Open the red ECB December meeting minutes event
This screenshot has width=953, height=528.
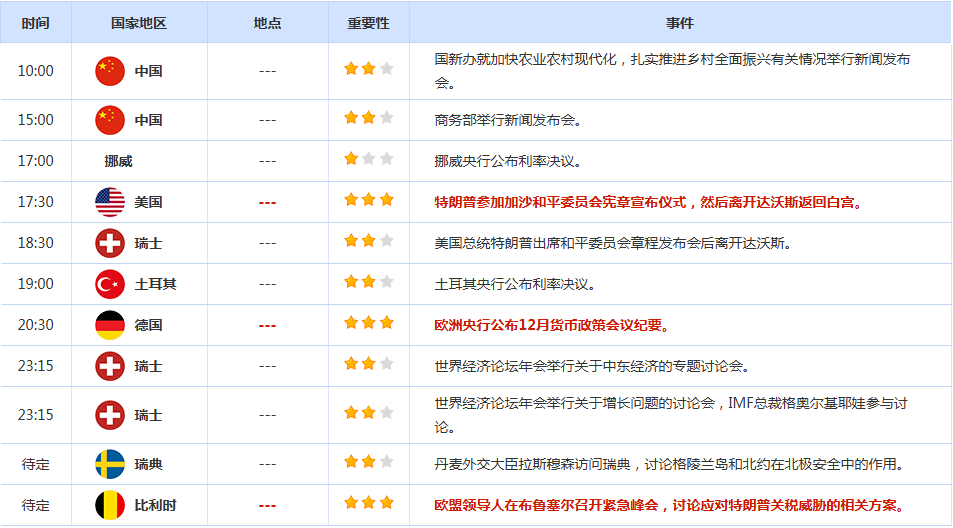552,325
